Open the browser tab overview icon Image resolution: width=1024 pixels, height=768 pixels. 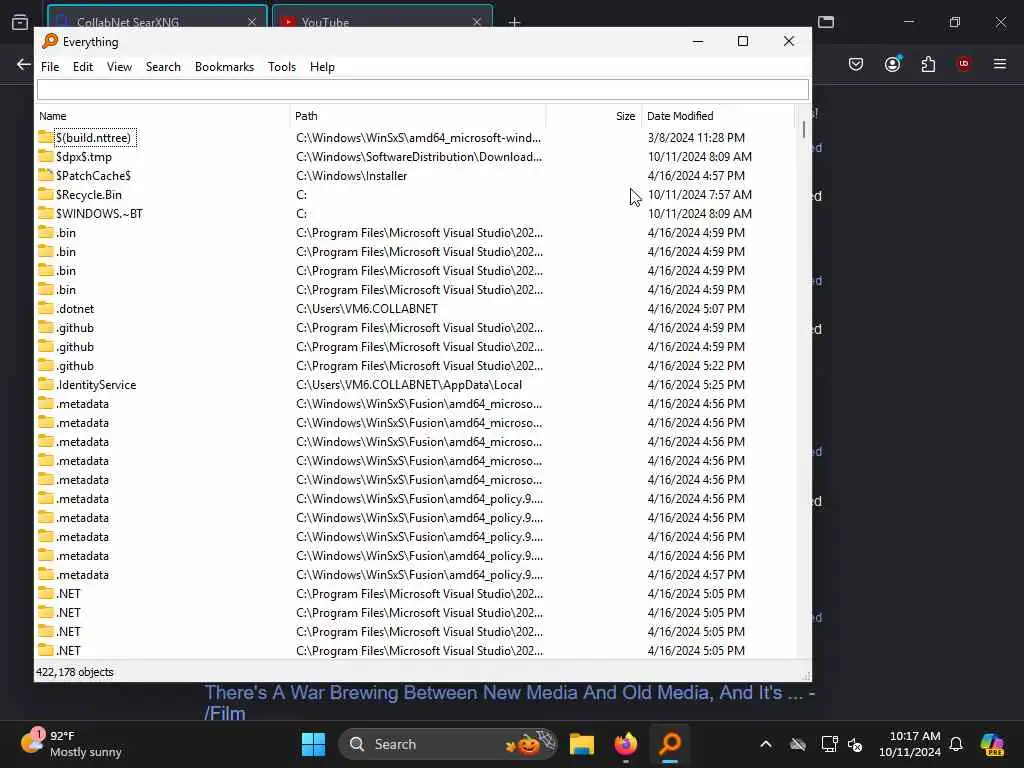20,22
